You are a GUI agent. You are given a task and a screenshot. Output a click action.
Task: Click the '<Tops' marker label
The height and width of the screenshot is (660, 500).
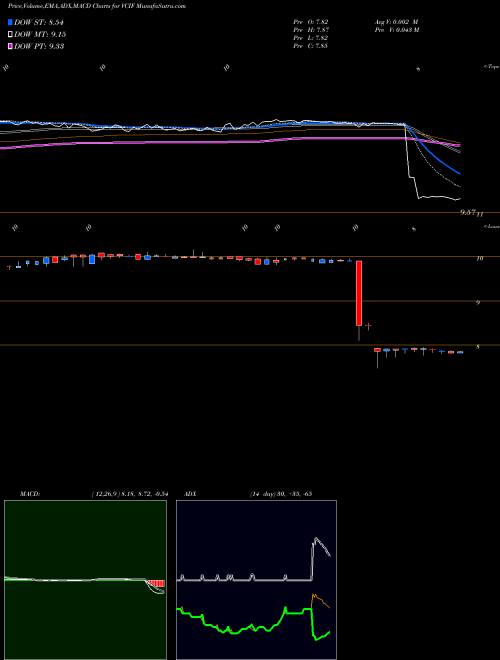[492, 67]
